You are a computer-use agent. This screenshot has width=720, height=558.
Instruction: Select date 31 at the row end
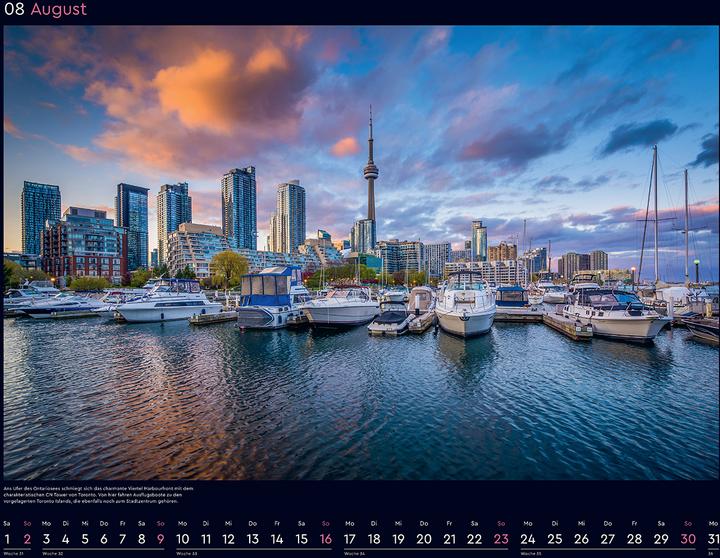(712, 539)
